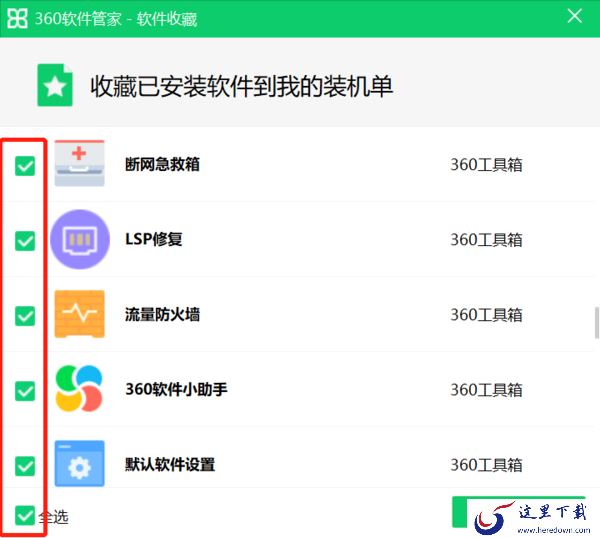Uncheck the LSP修复 checkbox
Viewport: 600px width, 538px height.
(25, 241)
